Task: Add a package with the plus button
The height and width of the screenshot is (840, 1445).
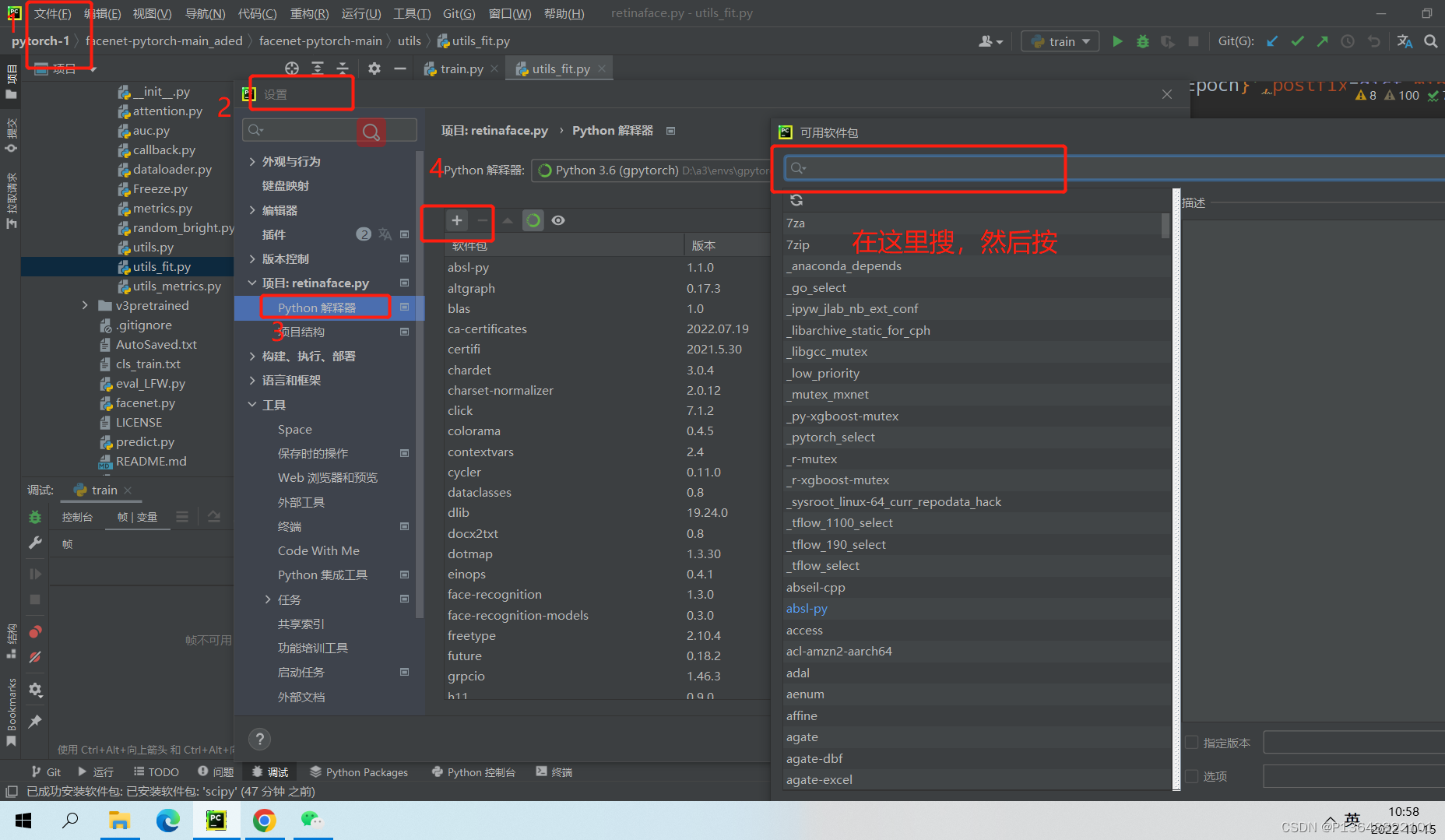Action: (x=457, y=220)
